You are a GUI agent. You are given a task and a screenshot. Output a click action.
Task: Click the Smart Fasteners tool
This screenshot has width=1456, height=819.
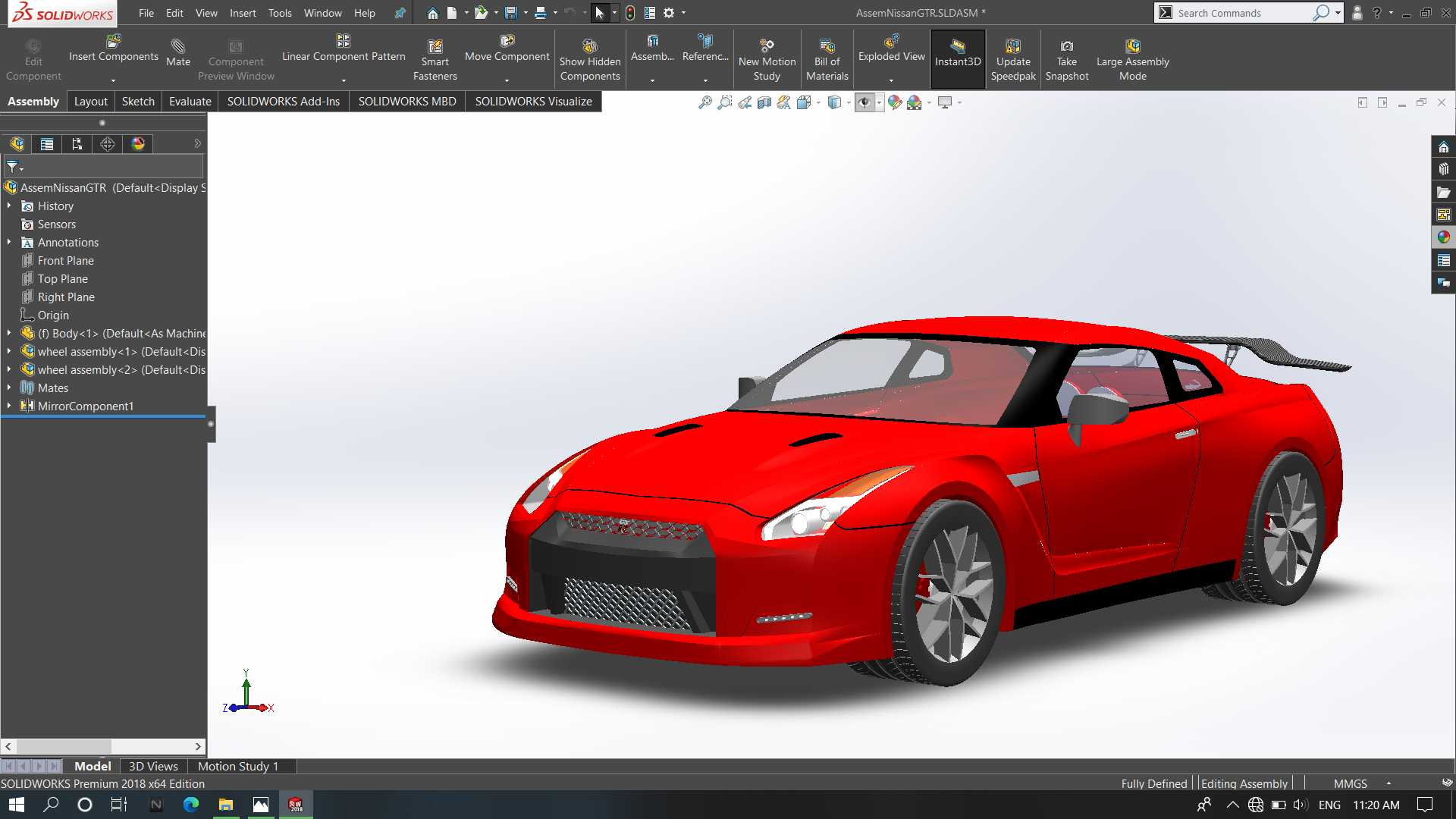pyautogui.click(x=435, y=61)
